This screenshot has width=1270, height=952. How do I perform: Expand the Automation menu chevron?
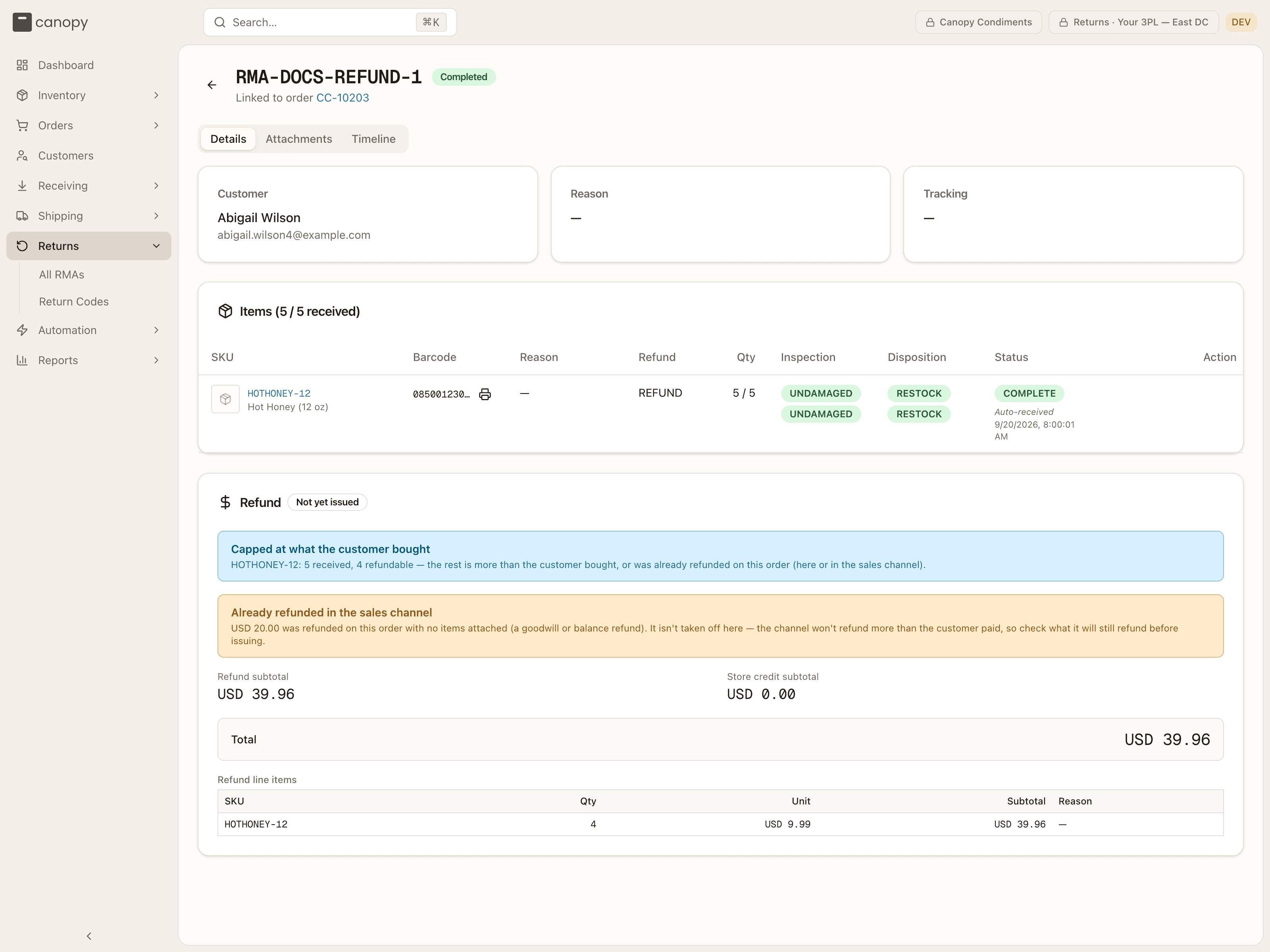point(156,330)
